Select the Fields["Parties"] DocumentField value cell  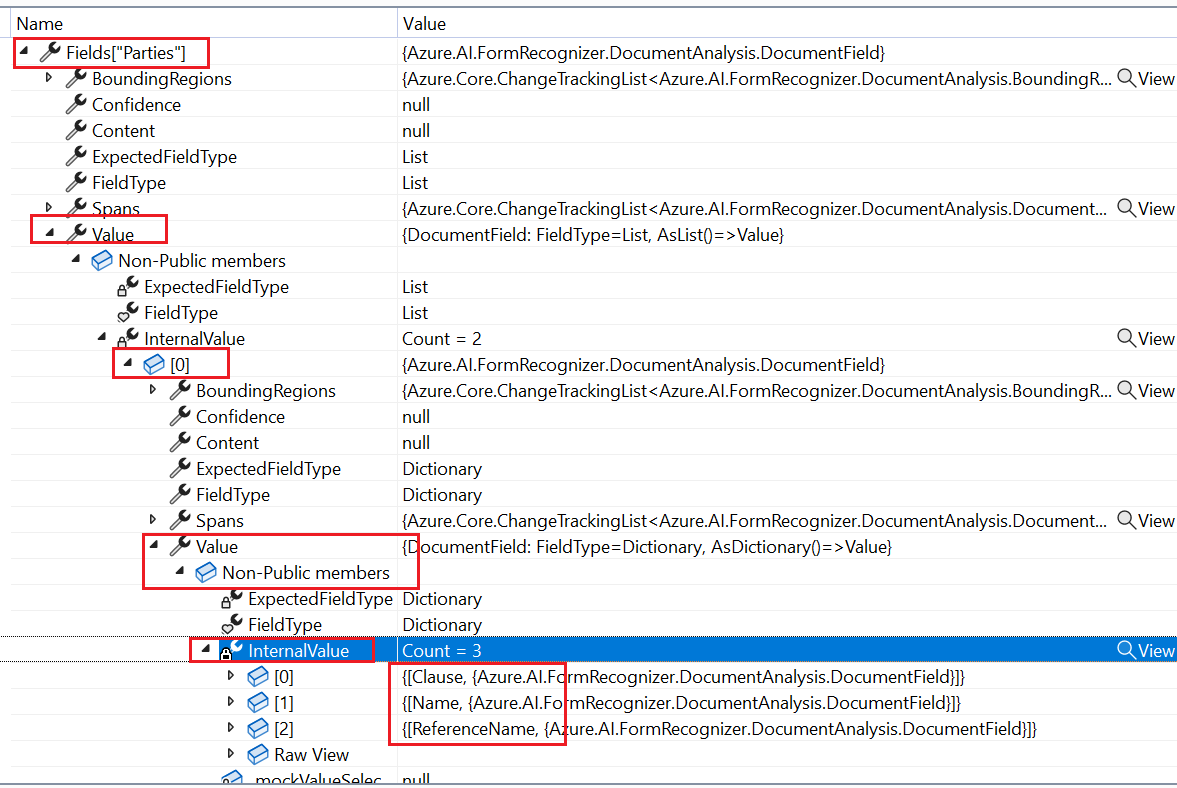(643, 53)
